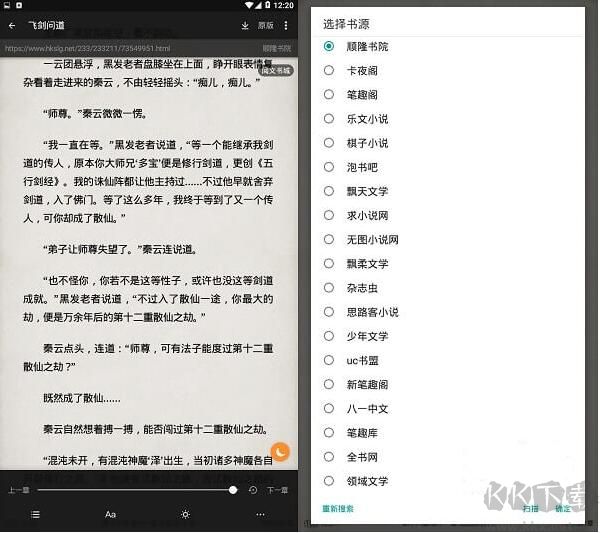600x533 pixels.
Task: Tap the clock time 12:20 in the status bar
Action: 284,5
